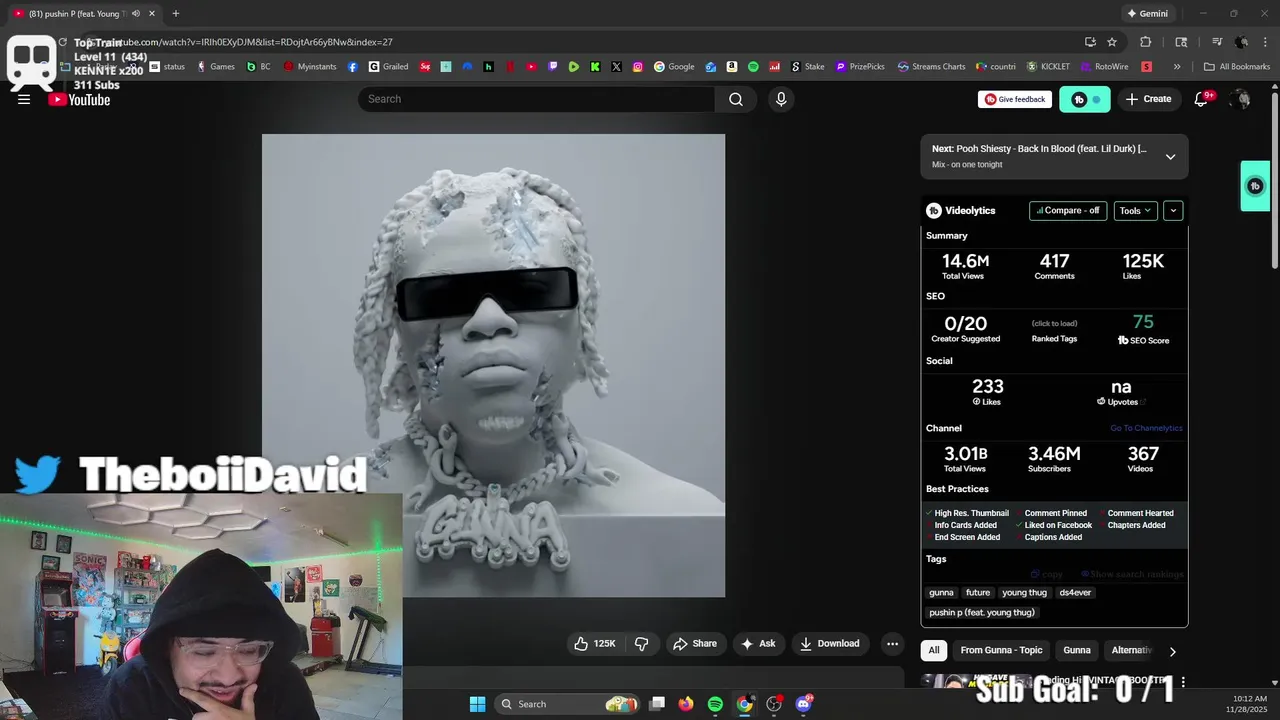Open three-dot menu on suggested video
The height and width of the screenshot is (720, 1280).
click(x=1183, y=682)
